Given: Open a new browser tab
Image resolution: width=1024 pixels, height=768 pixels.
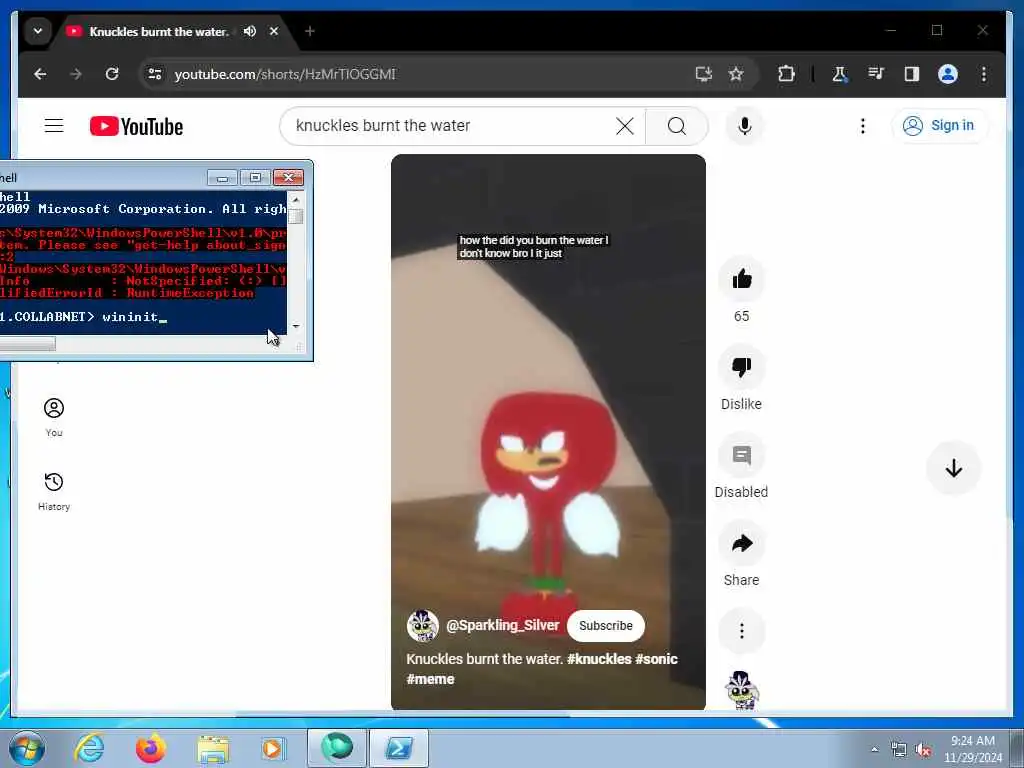Looking at the screenshot, I should pos(310,31).
